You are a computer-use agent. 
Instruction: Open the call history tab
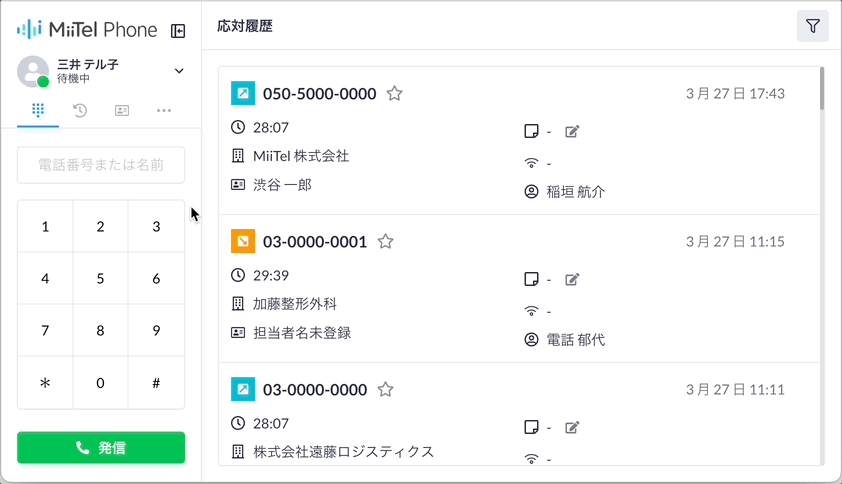pyautogui.click(x=80, y=111)
